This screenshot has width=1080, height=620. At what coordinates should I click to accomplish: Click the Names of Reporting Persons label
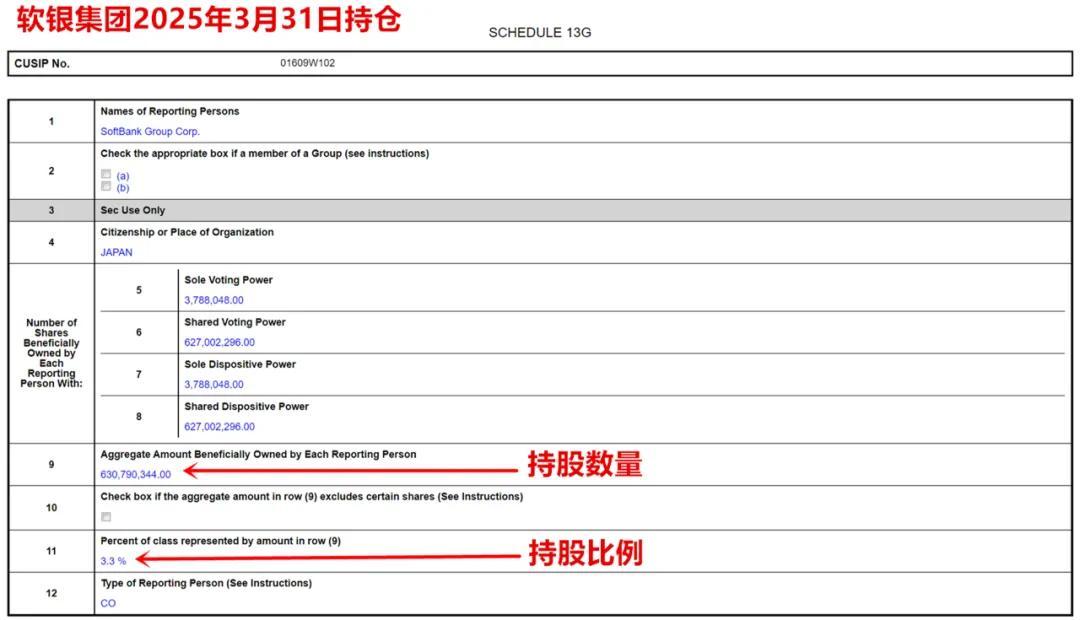[170, 111]
